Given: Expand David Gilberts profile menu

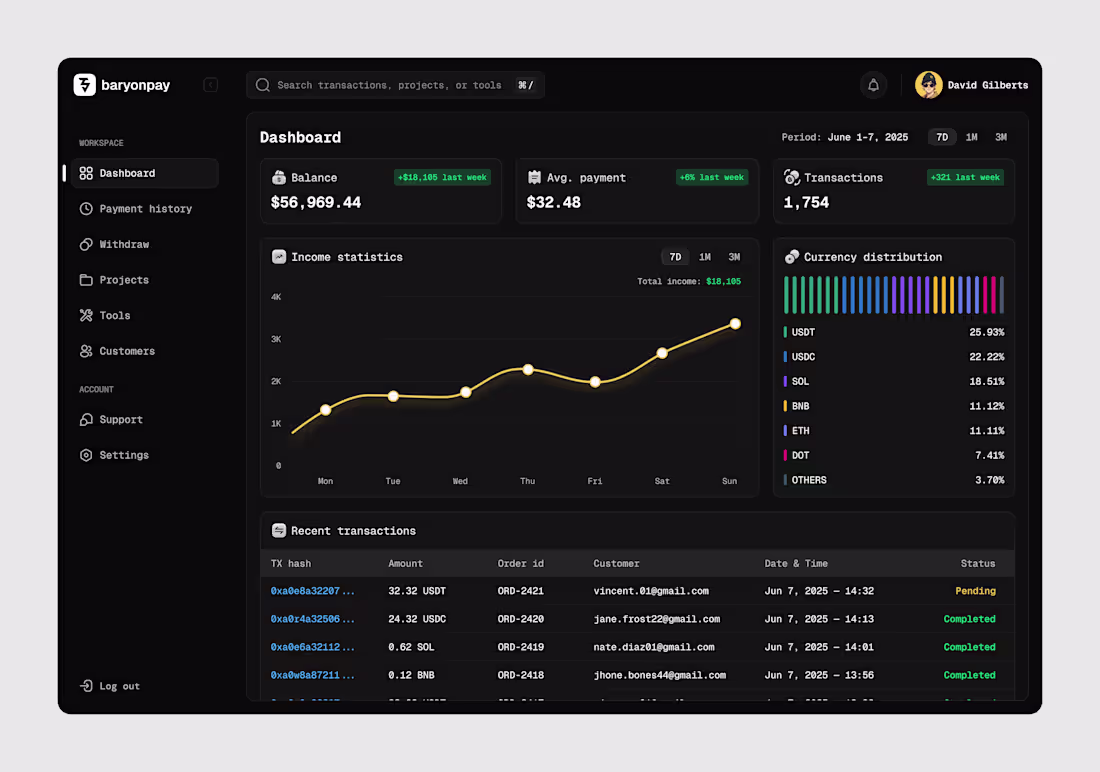Looking at the screenshot, I should point(972,85).
